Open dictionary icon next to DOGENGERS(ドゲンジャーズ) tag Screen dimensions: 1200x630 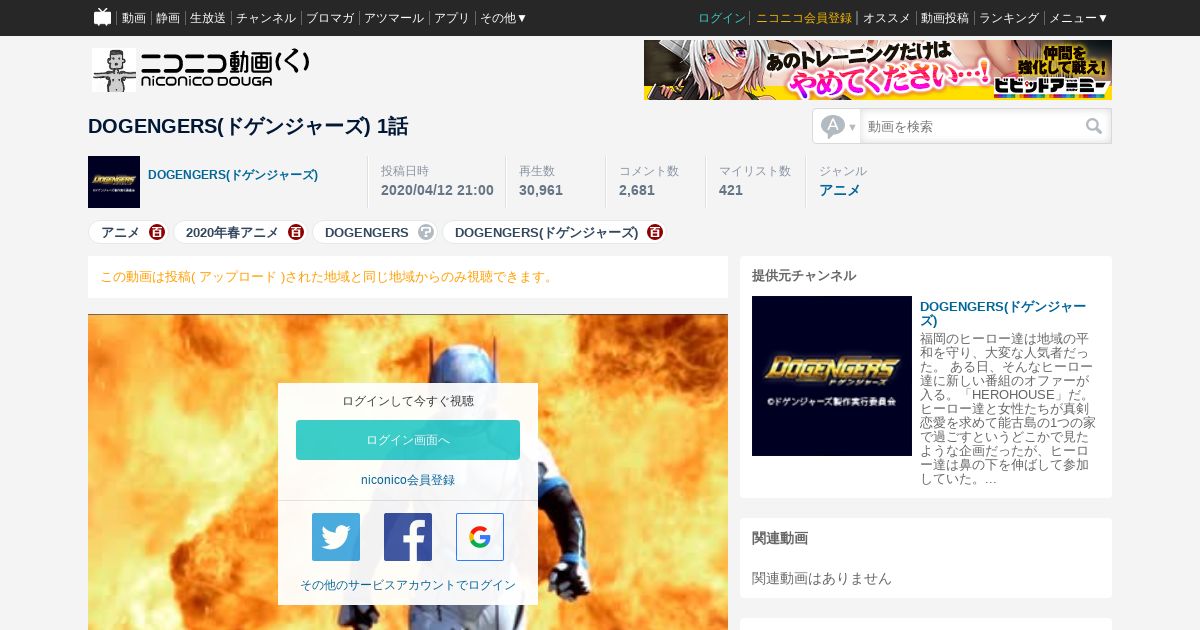pos(655,232)
